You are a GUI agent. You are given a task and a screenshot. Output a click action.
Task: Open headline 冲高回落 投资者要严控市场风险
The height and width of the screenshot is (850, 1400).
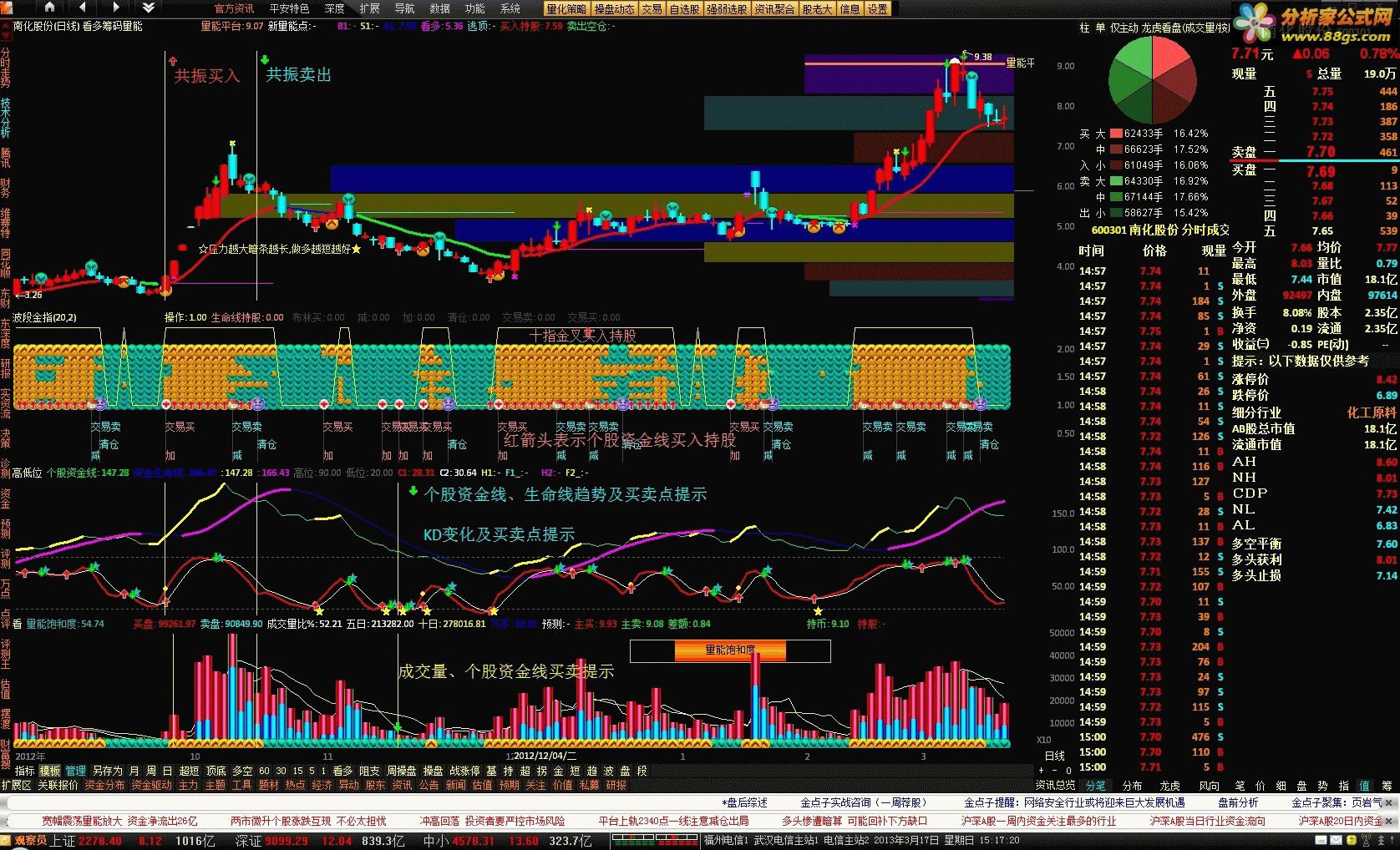coord(493,821)
